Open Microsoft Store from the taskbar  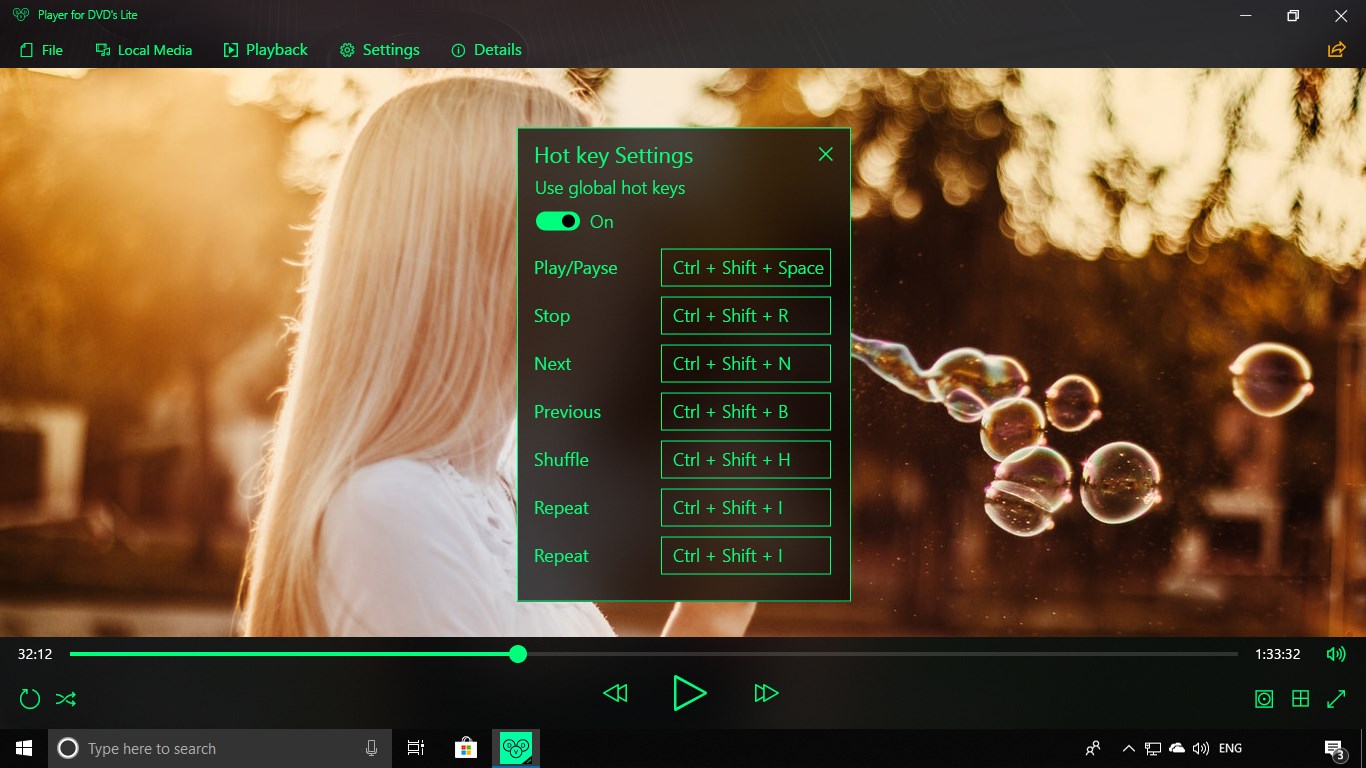(x=466, y=747)
